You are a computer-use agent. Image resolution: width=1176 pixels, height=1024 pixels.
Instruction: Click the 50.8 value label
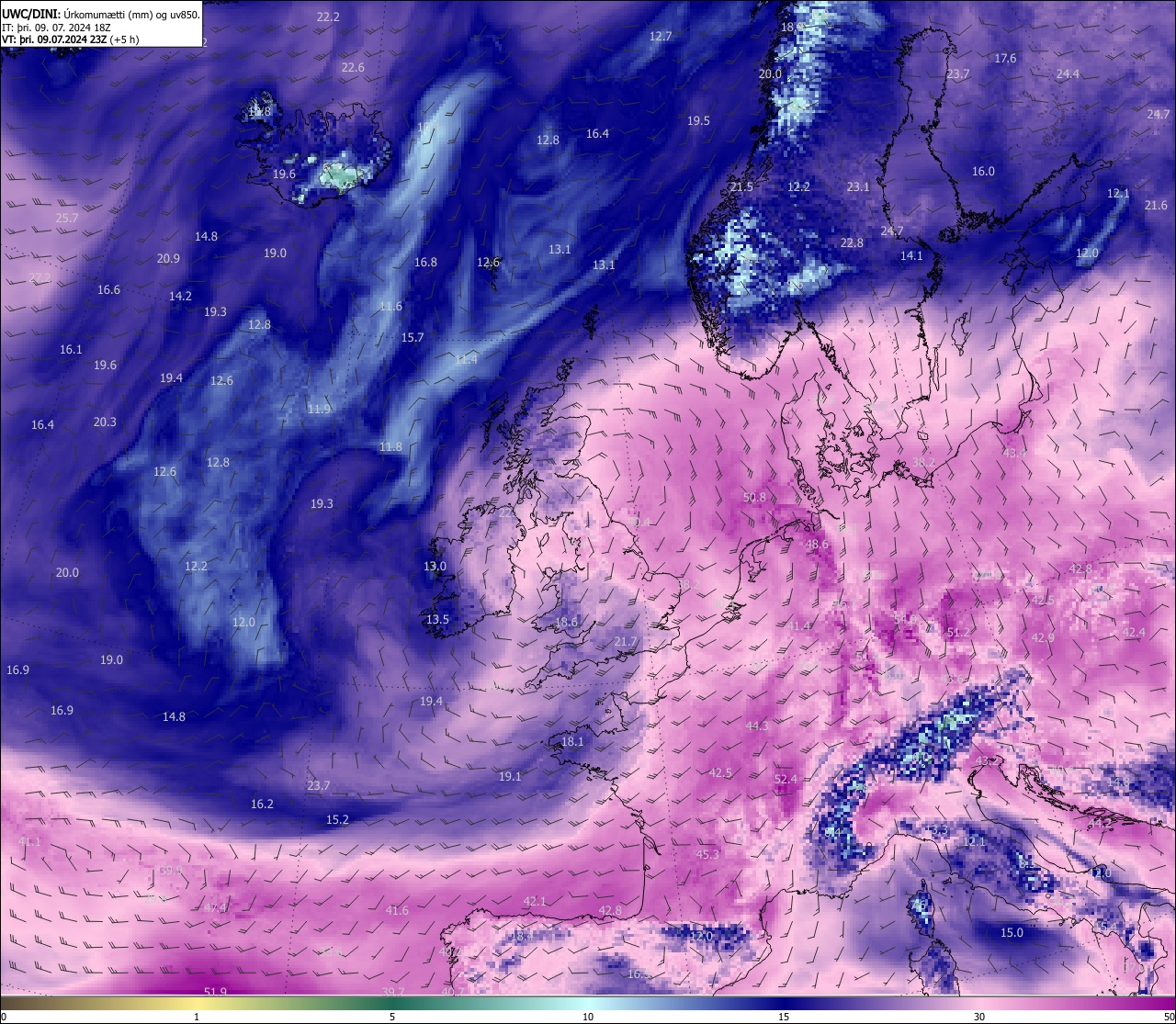754,497
